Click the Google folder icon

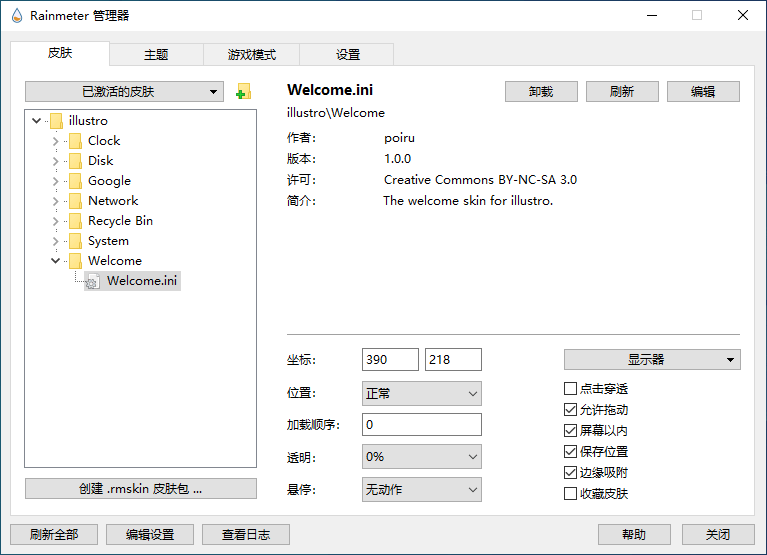click(75, 181)
